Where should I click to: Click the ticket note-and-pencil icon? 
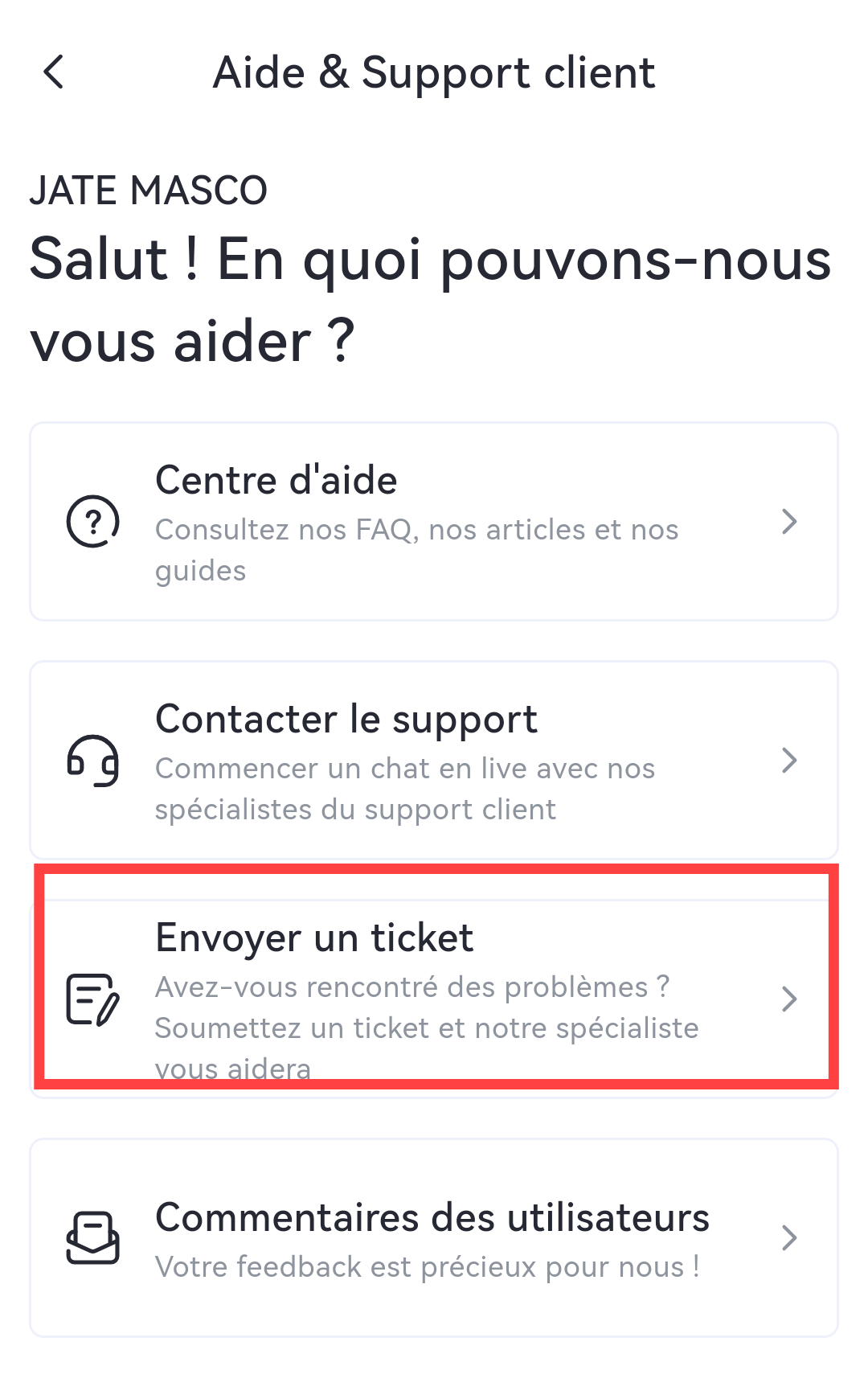(x=93, y=999)
